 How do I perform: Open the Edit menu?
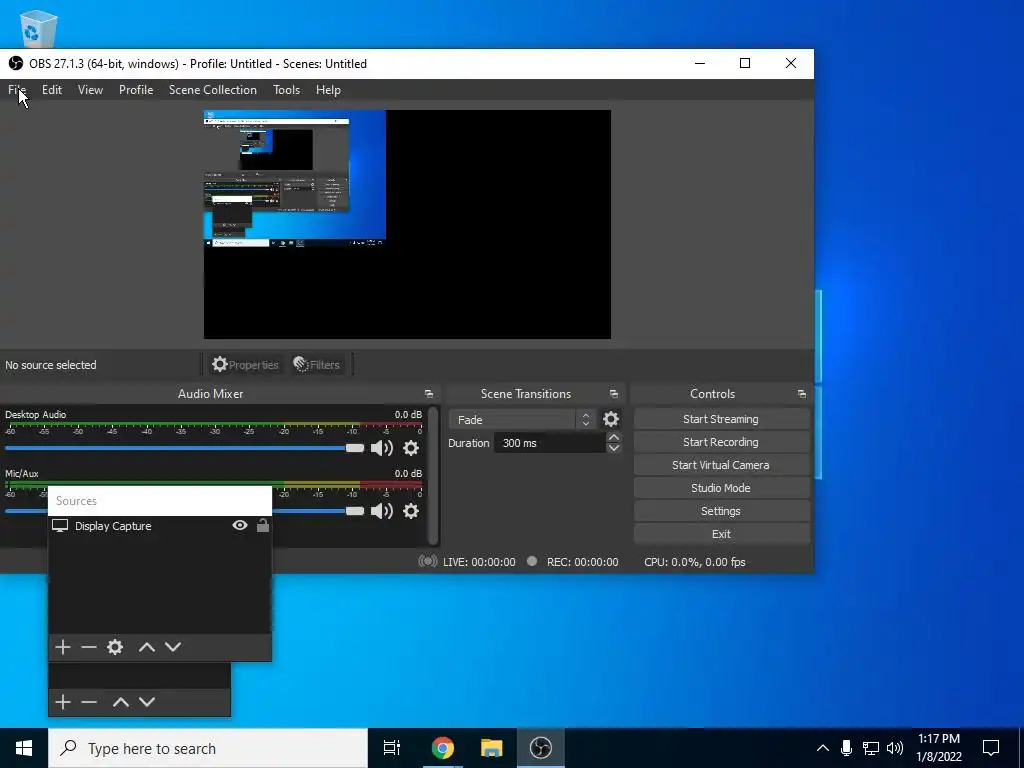tap(52, 90)
